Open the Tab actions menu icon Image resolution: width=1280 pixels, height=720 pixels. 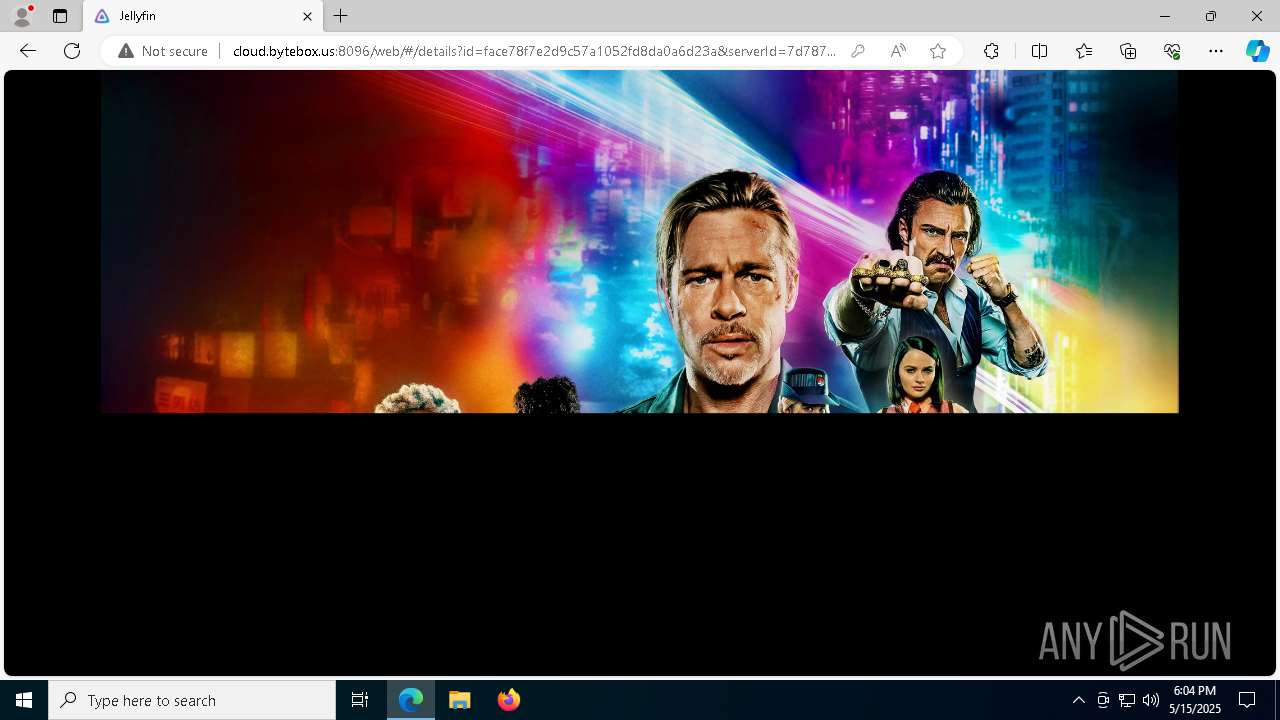point(60,16)
